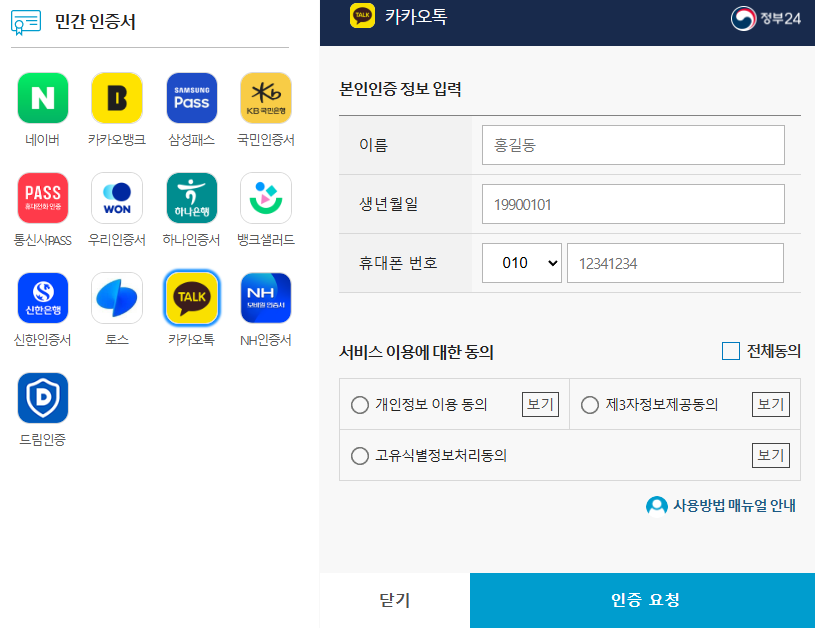The image size is (815, 628).
Task: Click the 카카오톡 label under icon
Action: (191, 340)
